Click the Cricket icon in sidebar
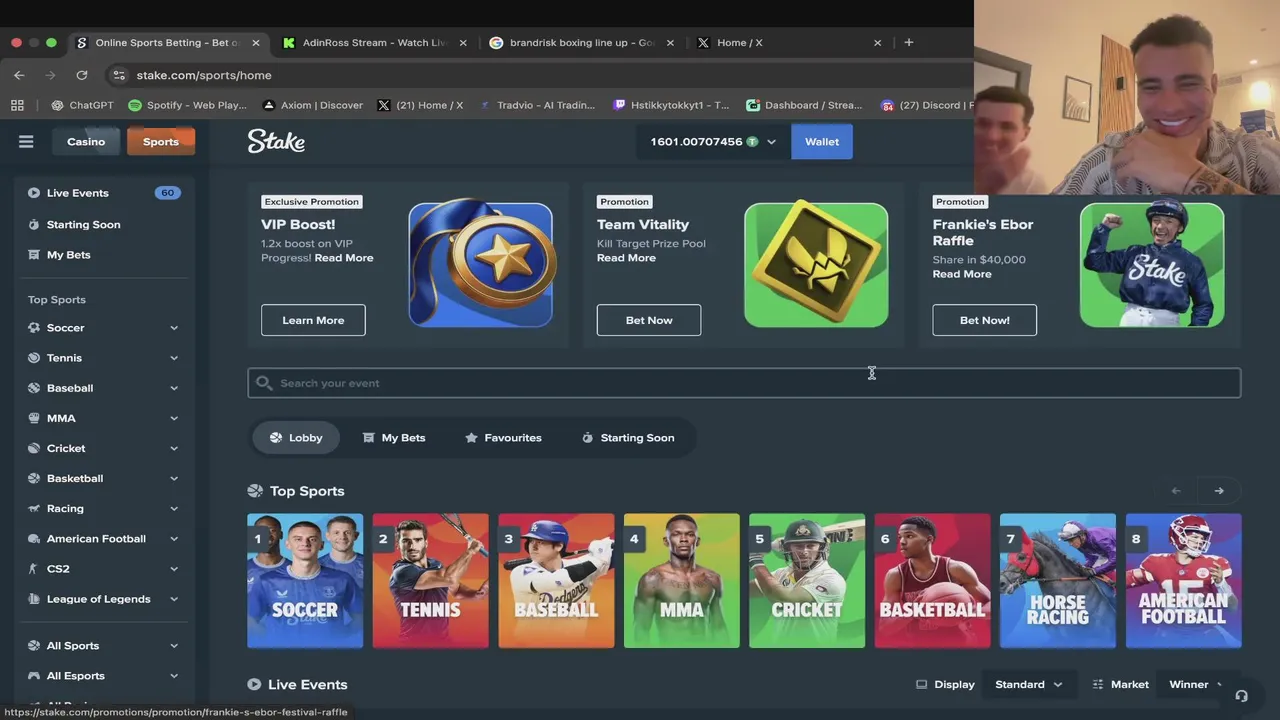 point(34,448)
